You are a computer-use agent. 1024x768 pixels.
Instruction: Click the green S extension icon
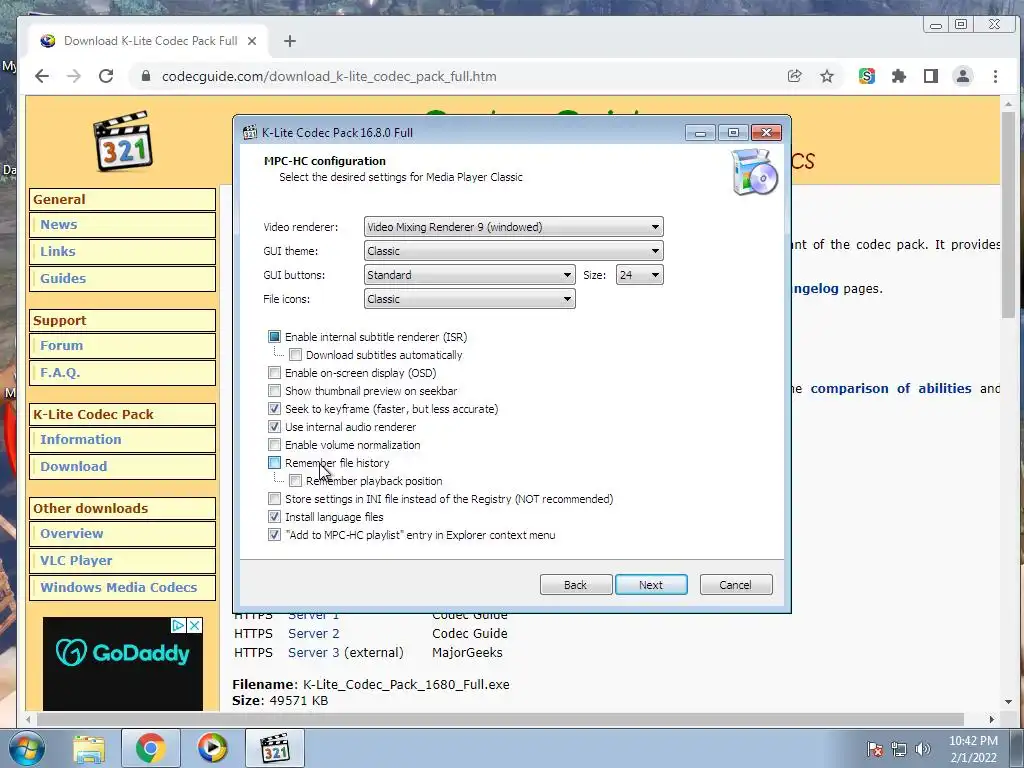[x=867, y=76]
